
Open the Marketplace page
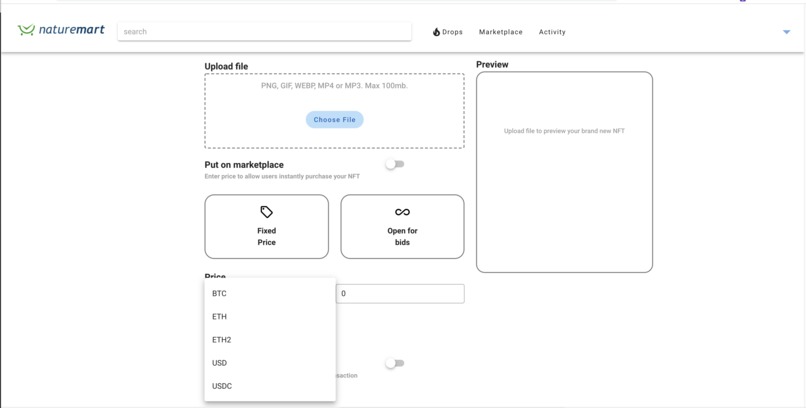pyautogui.click(x=501, y=32)
